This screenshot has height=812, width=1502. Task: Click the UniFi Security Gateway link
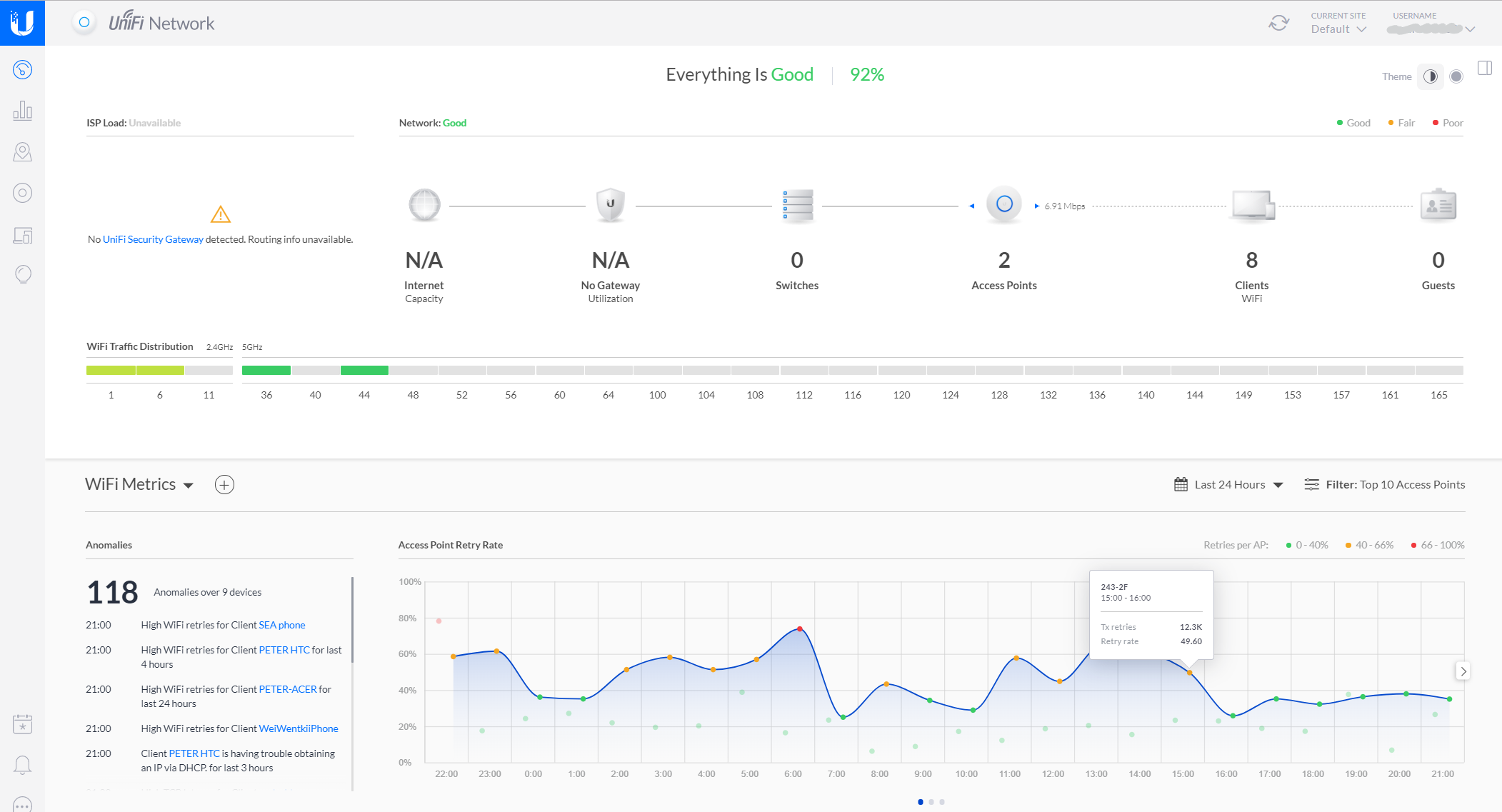pyautogui.click(x=153, y=239)
